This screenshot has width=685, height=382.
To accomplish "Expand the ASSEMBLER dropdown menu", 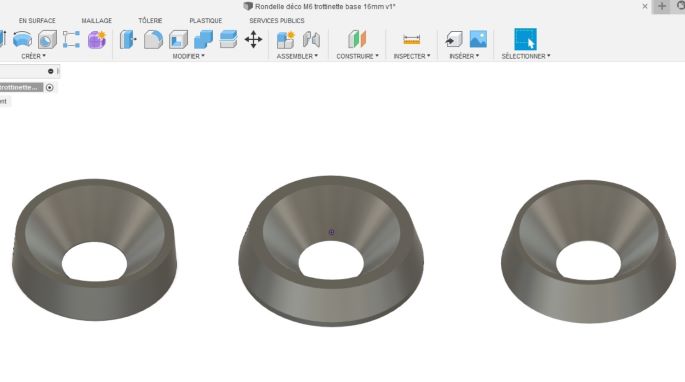I will (297, 56).
